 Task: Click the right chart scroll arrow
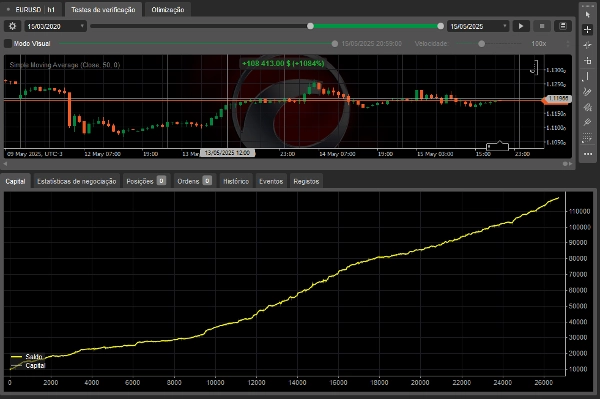571,164
